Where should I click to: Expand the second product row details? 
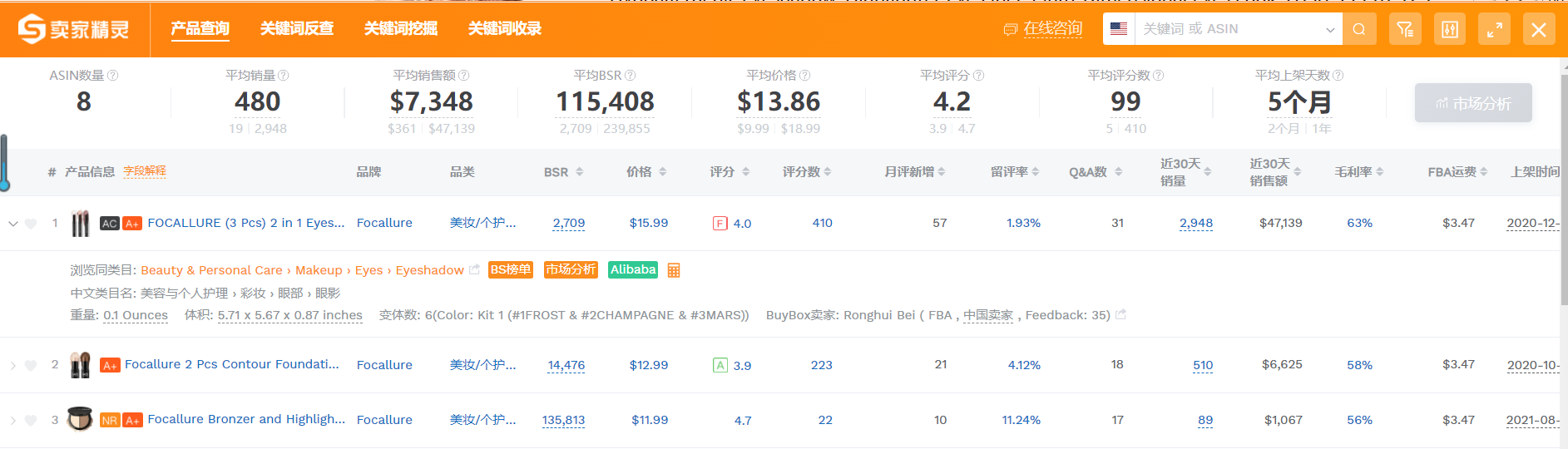12,365
